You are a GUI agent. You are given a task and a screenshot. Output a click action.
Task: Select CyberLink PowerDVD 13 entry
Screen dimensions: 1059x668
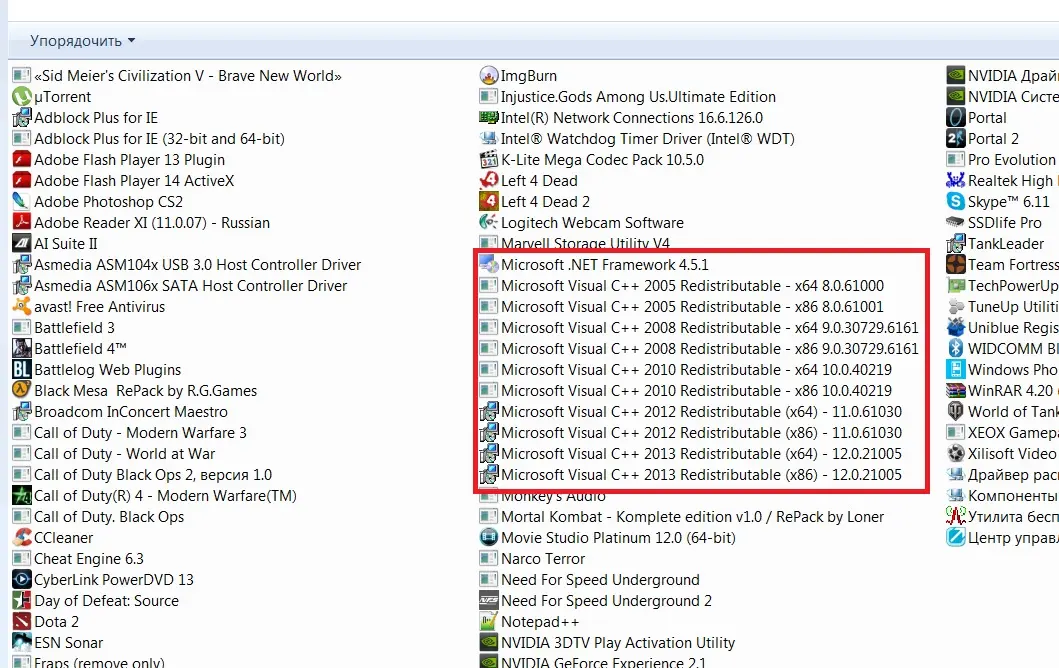[114, 580]
